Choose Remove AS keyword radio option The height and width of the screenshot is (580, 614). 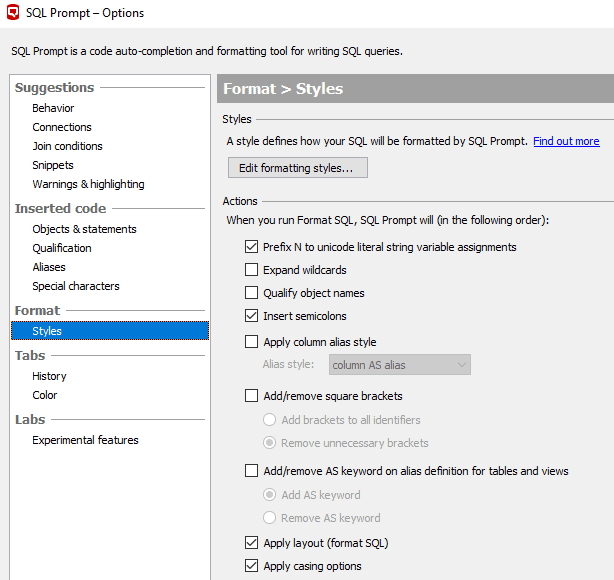coord(269,518)
